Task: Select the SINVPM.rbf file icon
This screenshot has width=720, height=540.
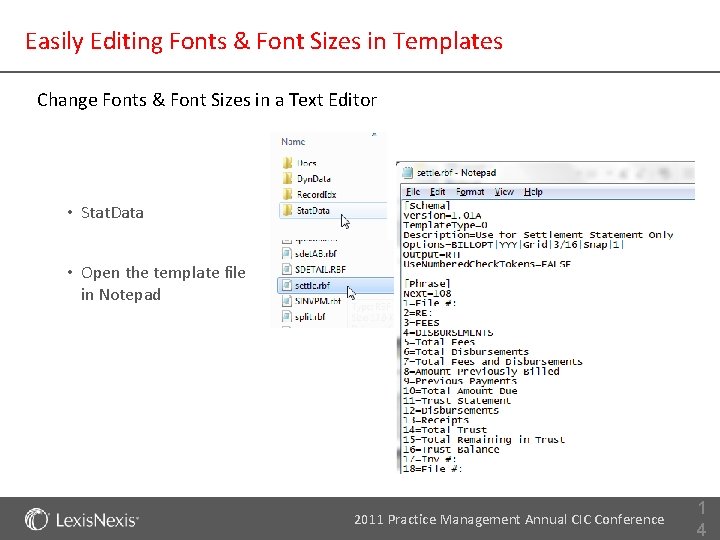Action: [x=287, y=301]
